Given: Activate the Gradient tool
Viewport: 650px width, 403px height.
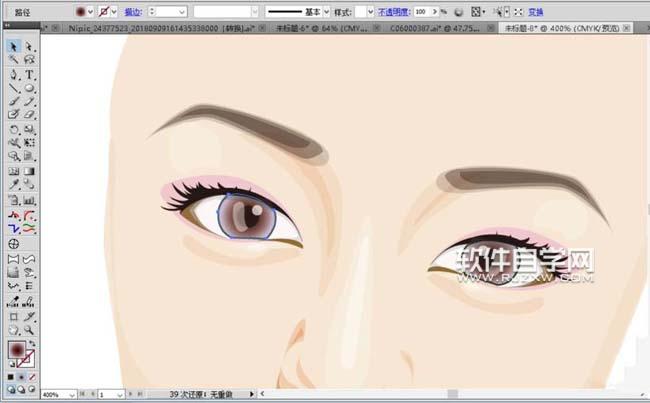Looking at the screenshot, I should point(29,171).
